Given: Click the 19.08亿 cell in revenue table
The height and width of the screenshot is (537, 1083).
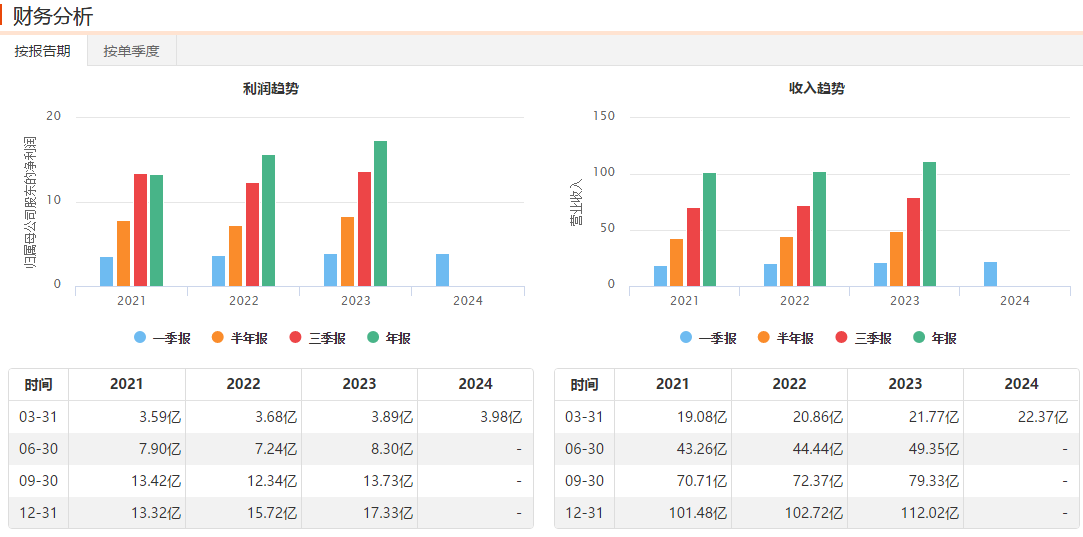Looking at the screenshot, I should 673,417.
